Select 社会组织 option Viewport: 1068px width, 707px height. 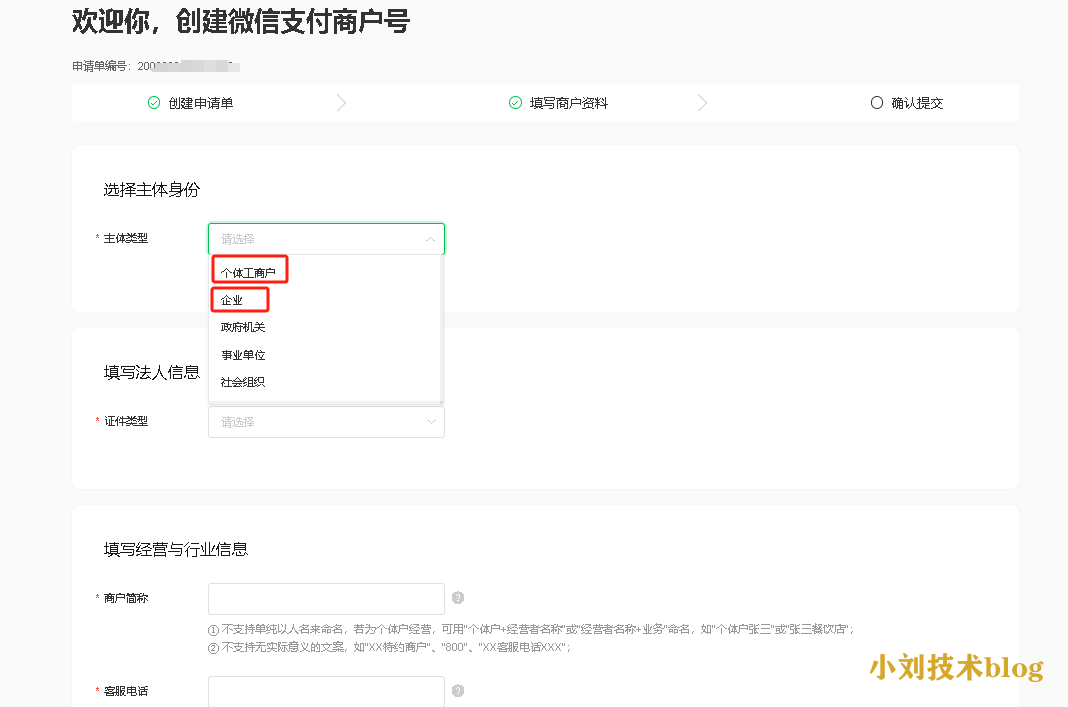[243, 382]
